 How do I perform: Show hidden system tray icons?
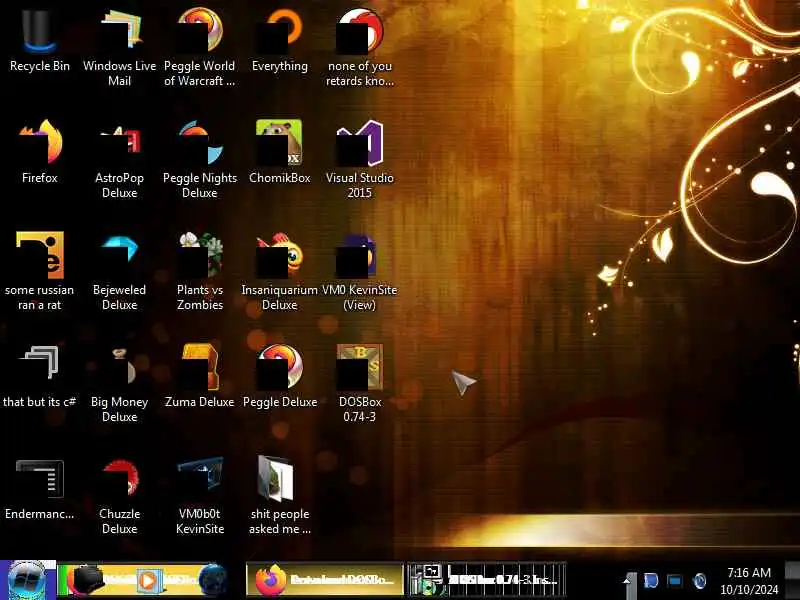coord(628,581)
